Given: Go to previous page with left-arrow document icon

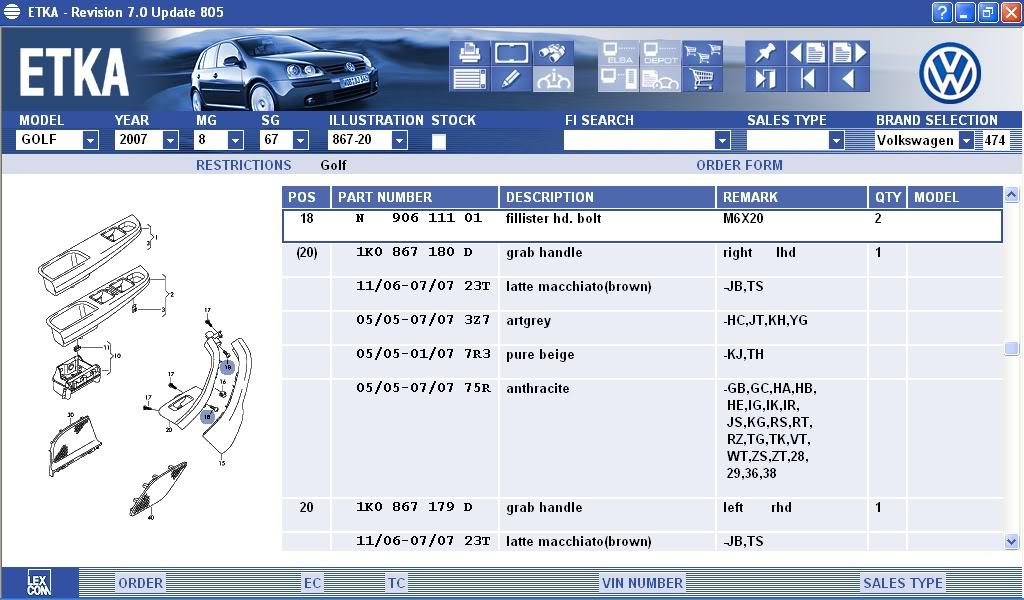Looking at the screenshot, I should [x=807, y=53].
